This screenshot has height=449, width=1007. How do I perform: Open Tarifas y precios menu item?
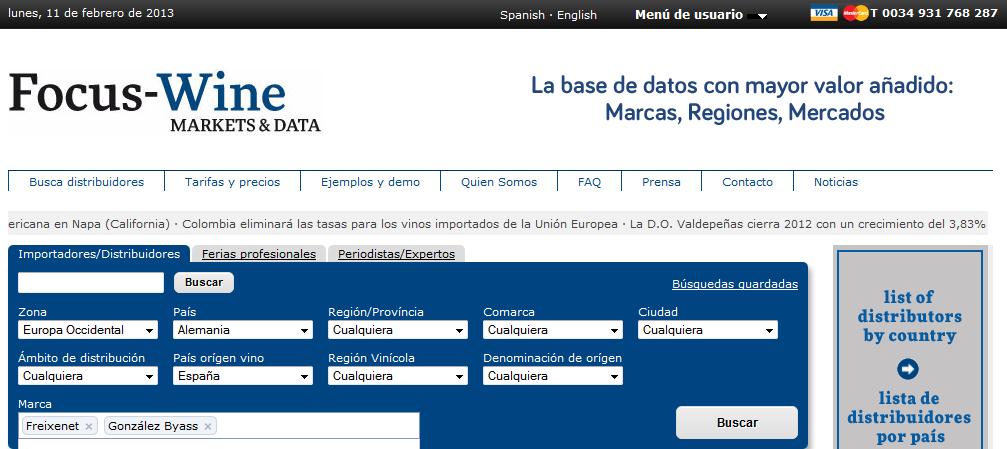232,182
